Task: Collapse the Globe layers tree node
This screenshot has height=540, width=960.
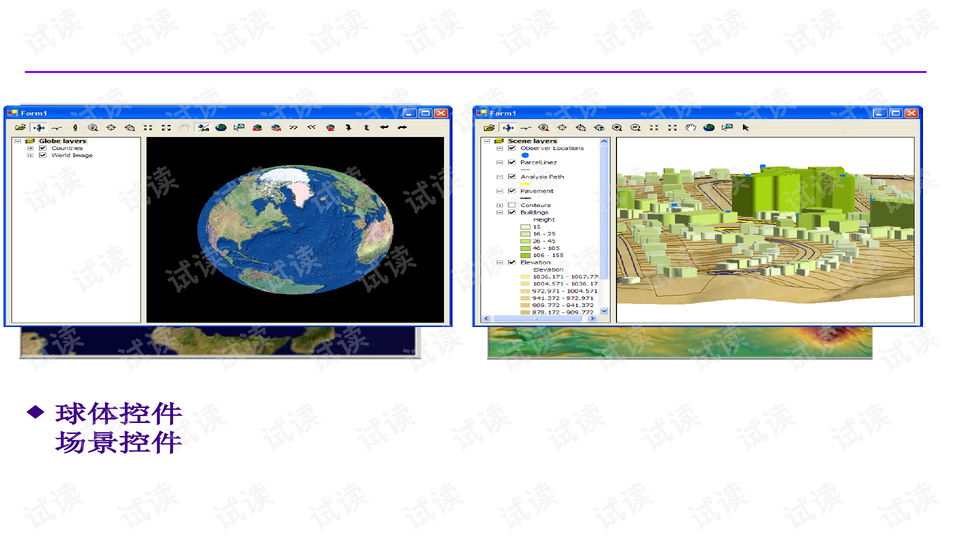Action: [x=18, y=141]
